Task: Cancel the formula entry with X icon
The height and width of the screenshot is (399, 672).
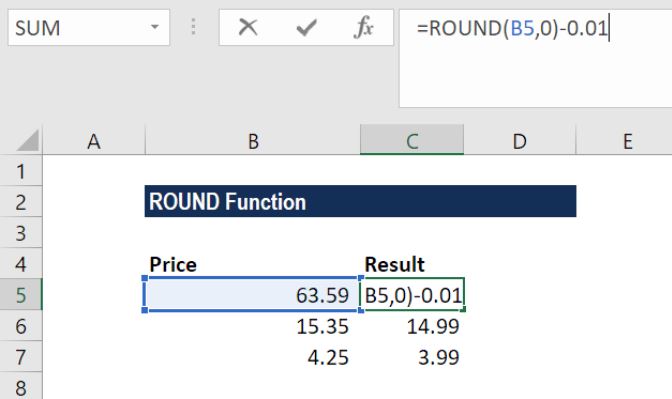Action: (x=248, y=27)
